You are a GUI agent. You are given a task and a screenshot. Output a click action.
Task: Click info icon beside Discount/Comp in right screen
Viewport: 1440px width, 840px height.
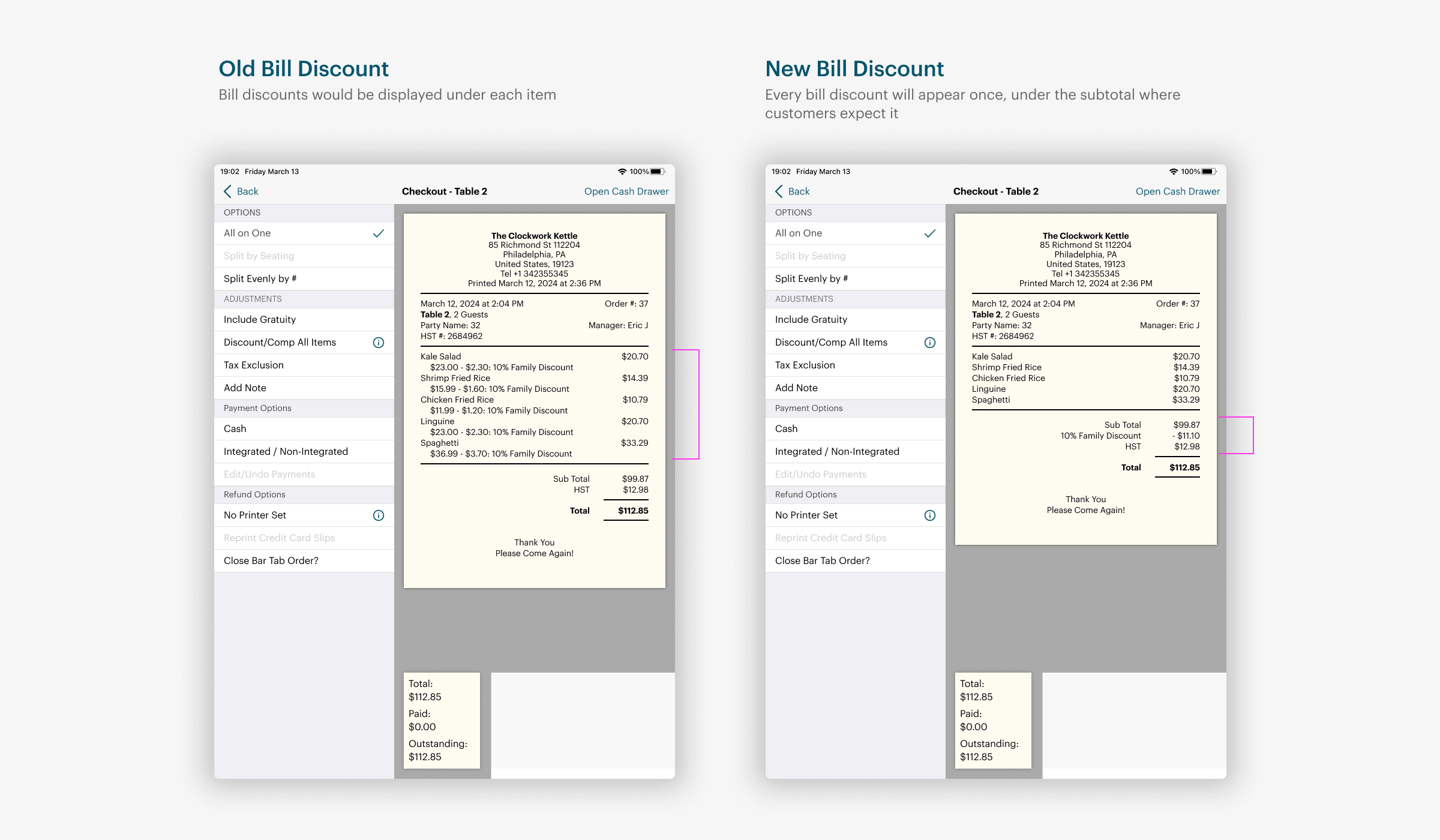point(930,343)
